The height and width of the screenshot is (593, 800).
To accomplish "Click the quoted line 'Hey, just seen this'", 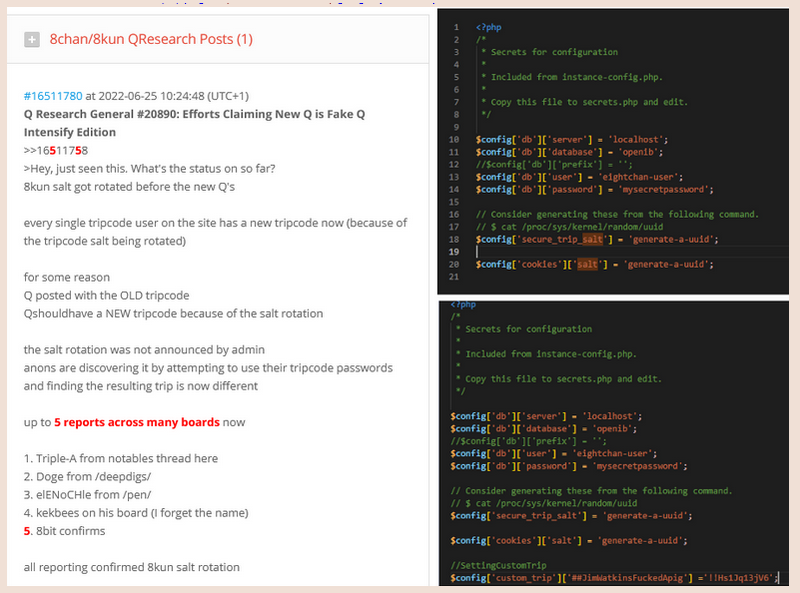I will tap(149, 169).
